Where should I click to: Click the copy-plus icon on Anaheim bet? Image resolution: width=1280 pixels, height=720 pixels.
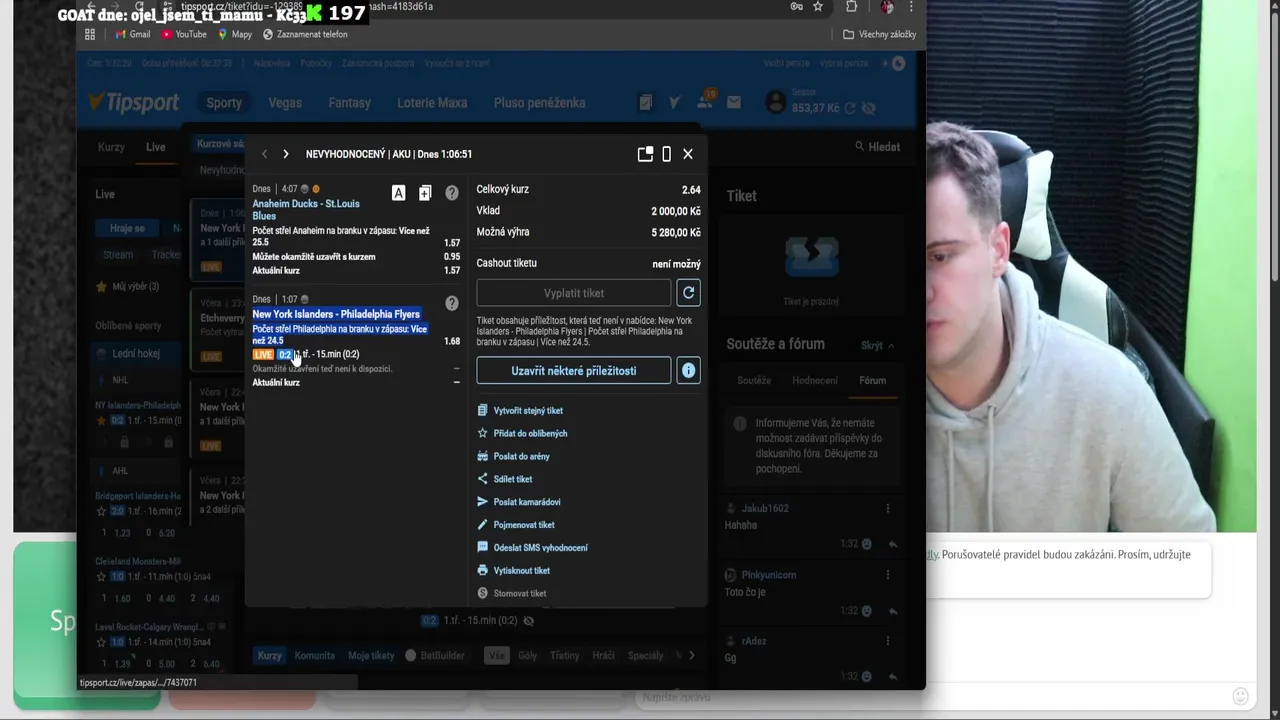pos(425,193)
